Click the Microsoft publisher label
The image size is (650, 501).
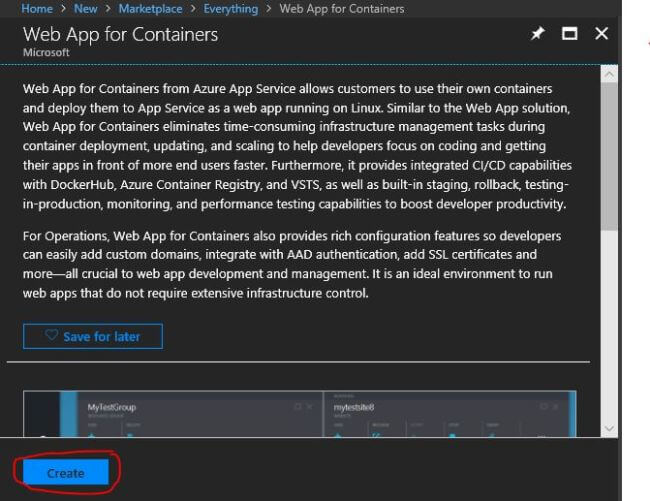tap(46, 51)
